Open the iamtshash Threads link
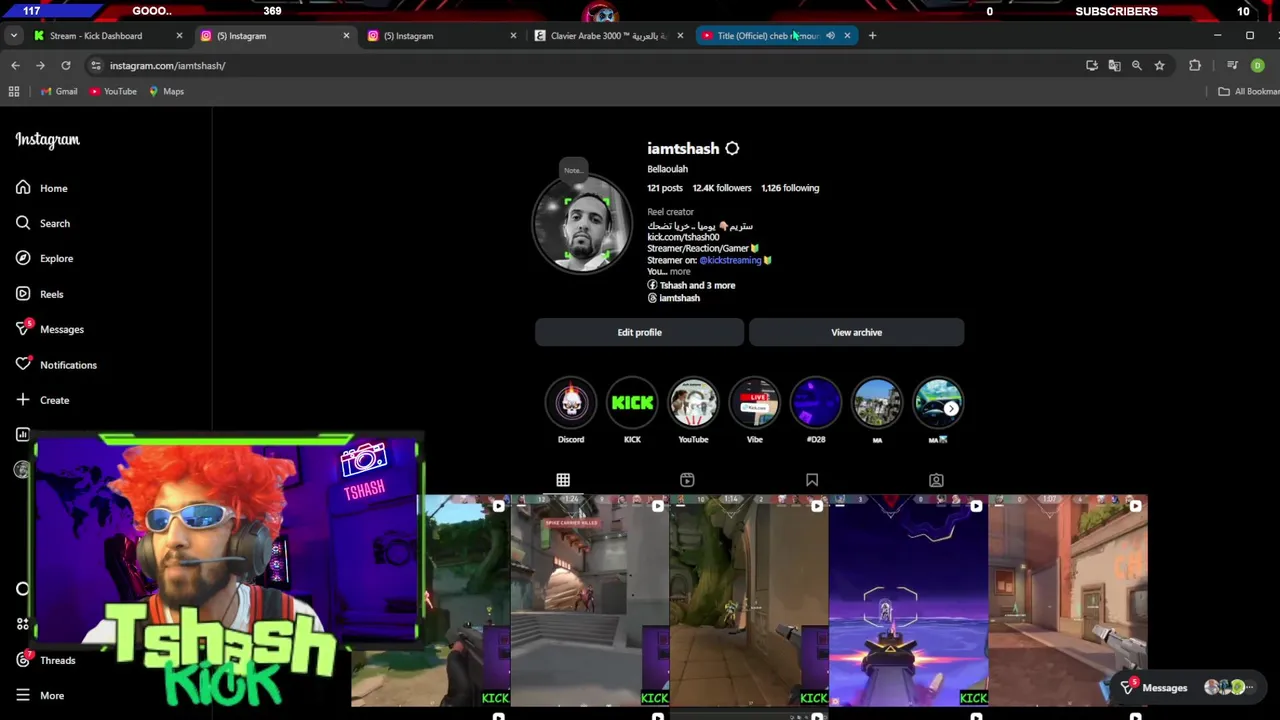The width and height of the screenshot is (1280, 720). click(x=674, y=298)
